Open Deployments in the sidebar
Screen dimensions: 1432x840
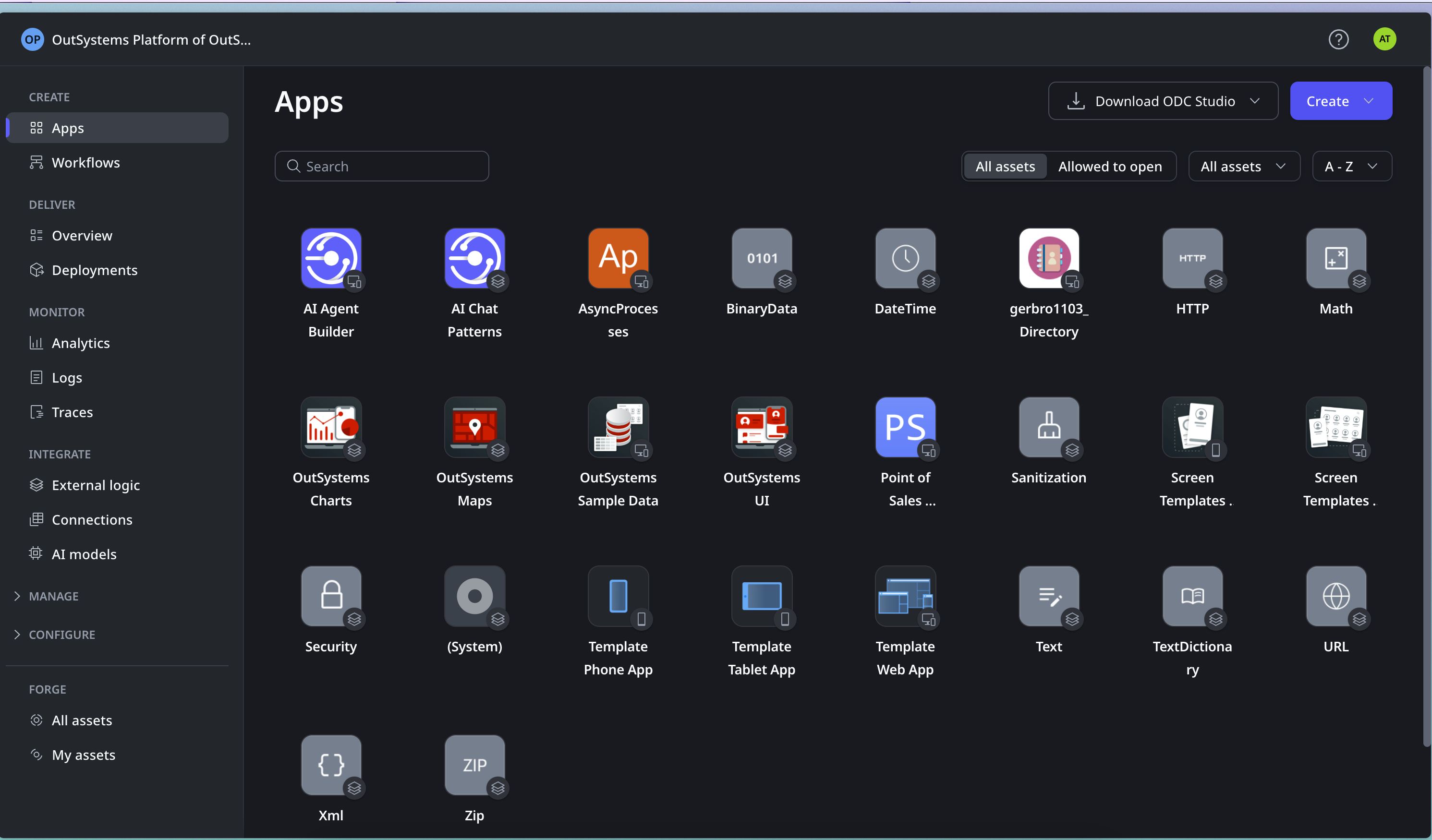(117, 270)
